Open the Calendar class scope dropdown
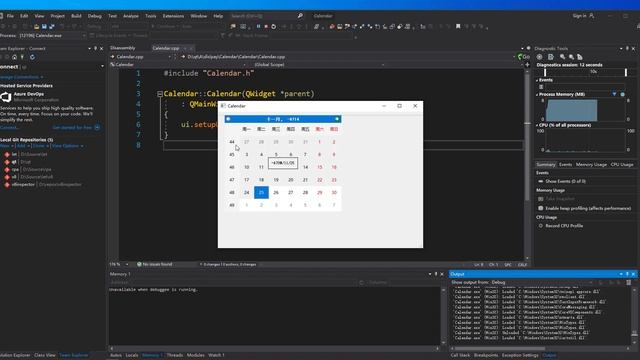 point(179,64)
